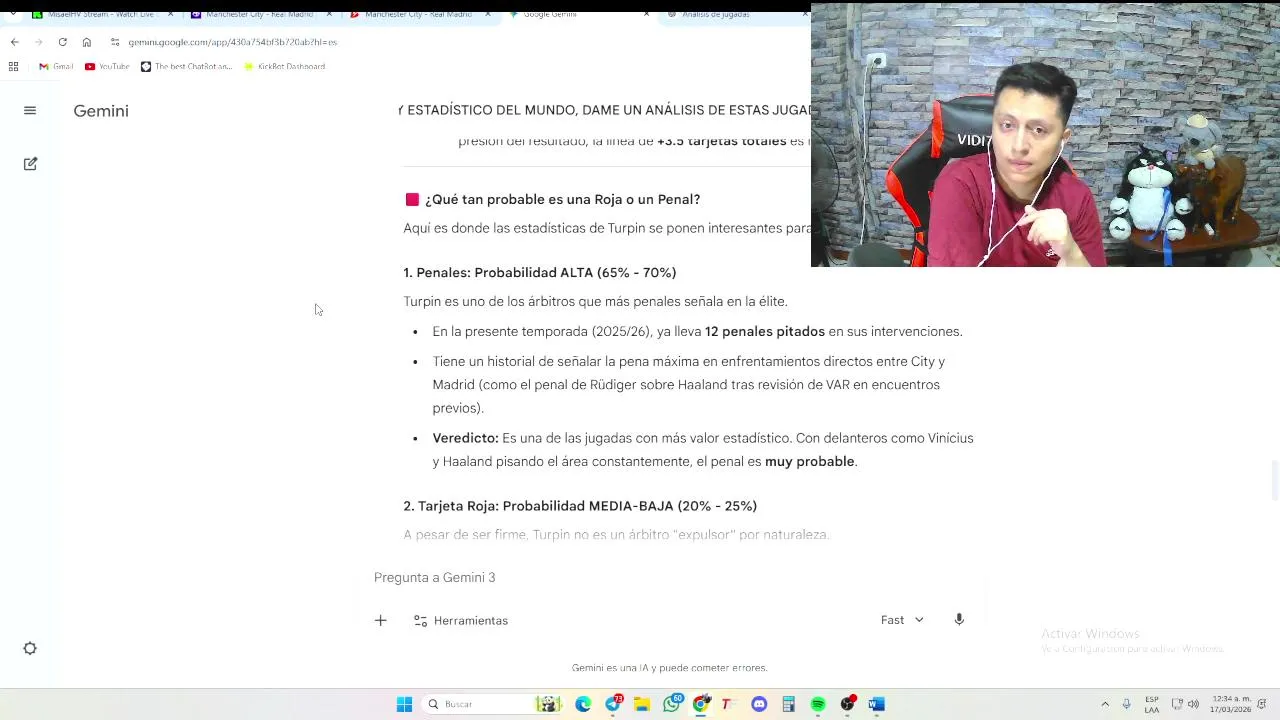This screenshot has height=720, width=1280.
Task: Open Microsoft Edge from taskbar
Action: pyautogui.click(x=583, y=704)
